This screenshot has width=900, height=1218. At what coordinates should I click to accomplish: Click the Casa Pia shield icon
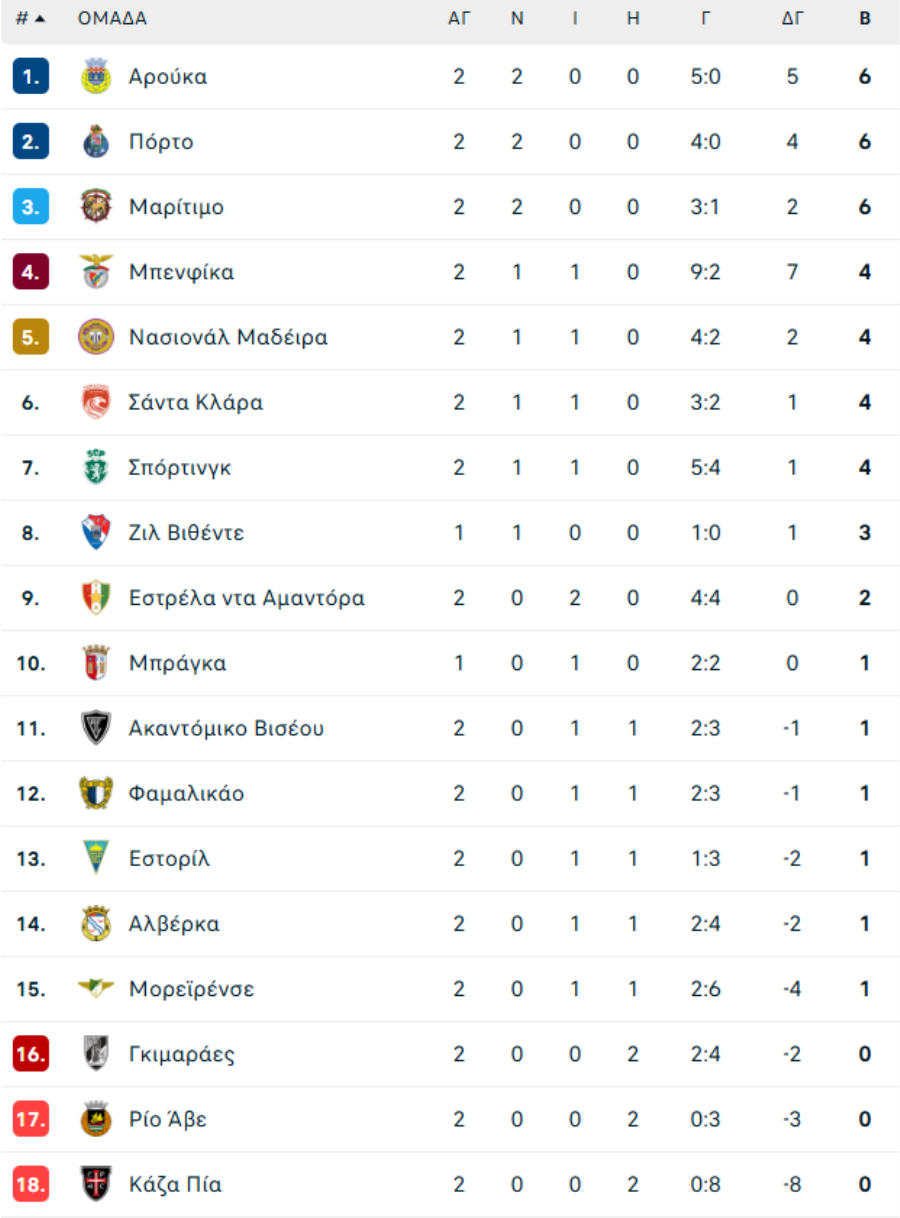pyautogui.click(x=96, y=1185)
